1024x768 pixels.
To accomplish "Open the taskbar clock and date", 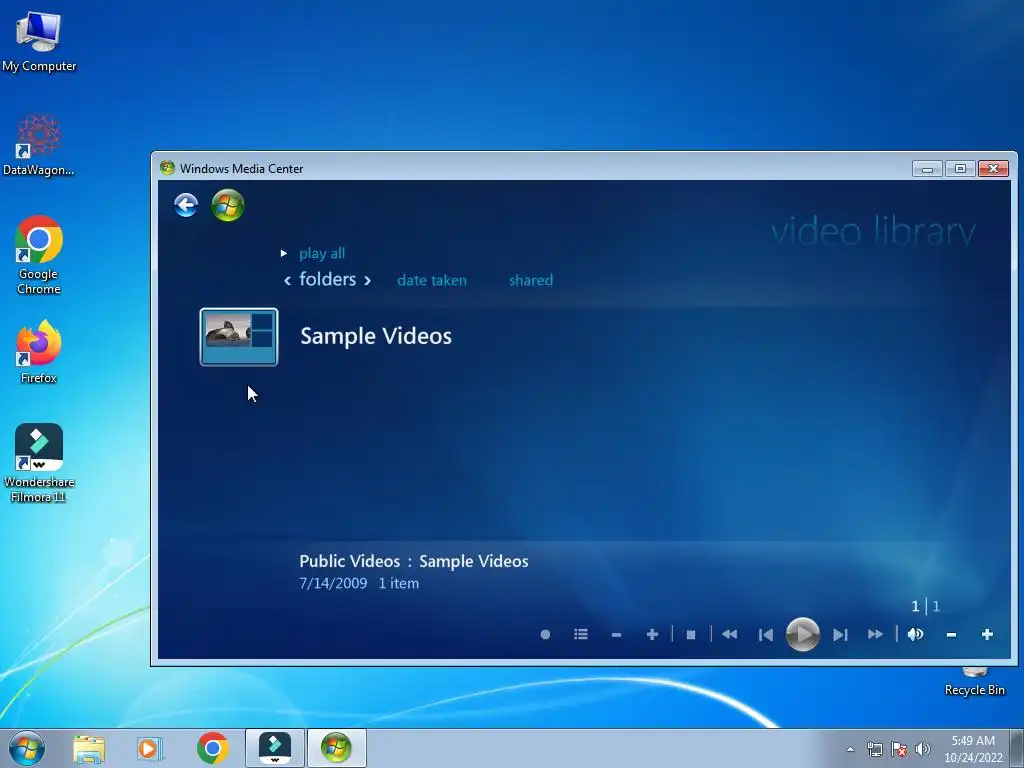I will [x=973, y=749].
